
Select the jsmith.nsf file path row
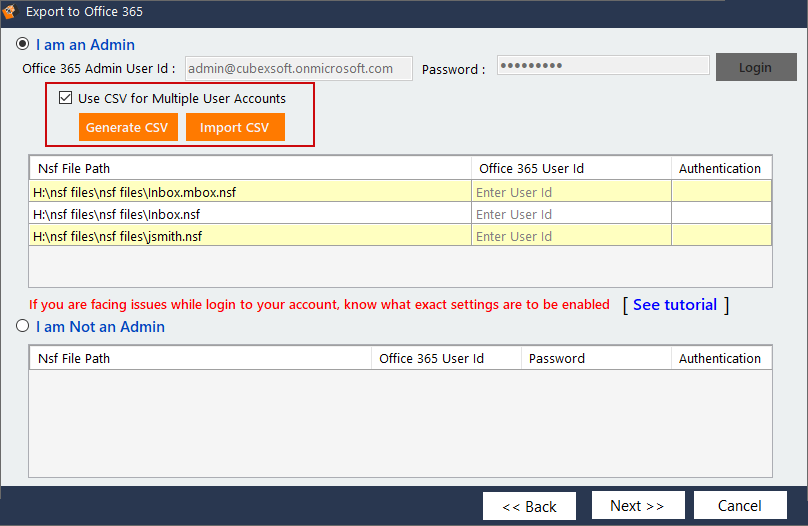click(x=250, y=237)
